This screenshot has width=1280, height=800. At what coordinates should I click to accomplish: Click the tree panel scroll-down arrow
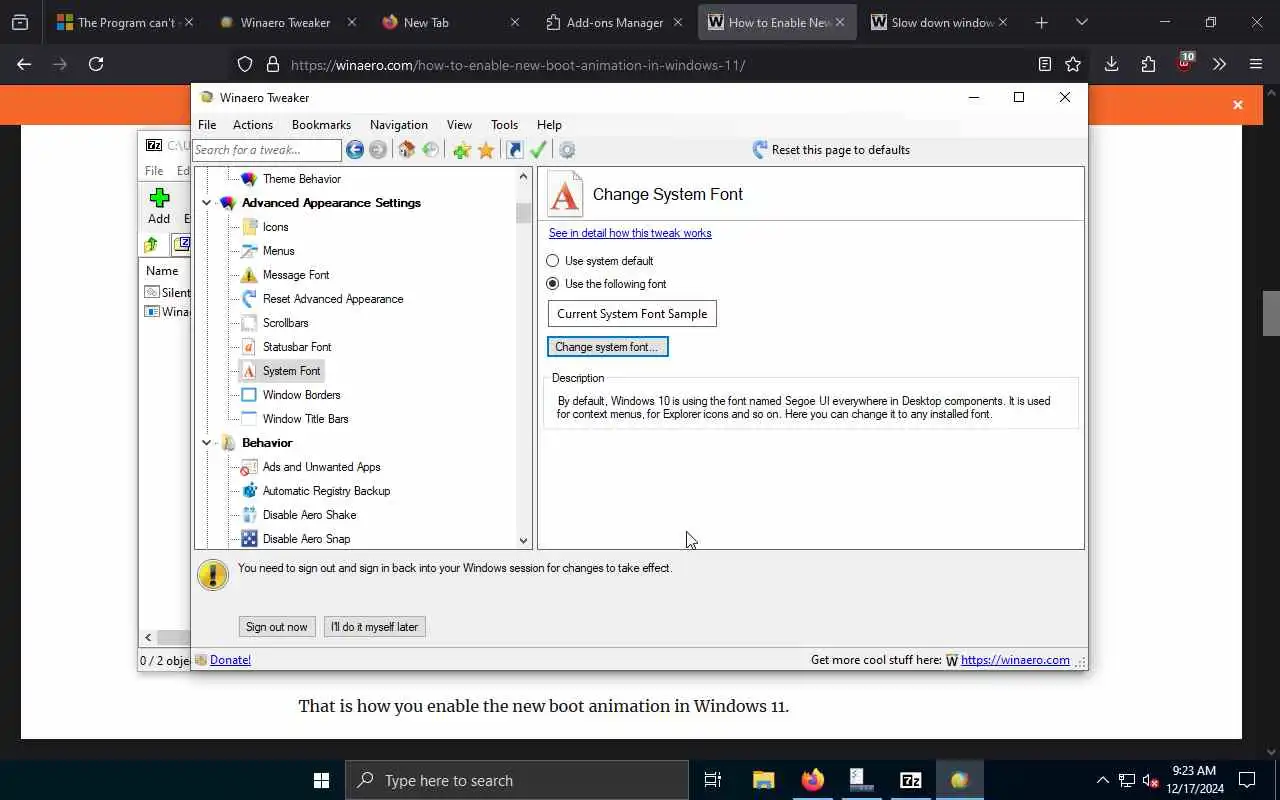523,541
